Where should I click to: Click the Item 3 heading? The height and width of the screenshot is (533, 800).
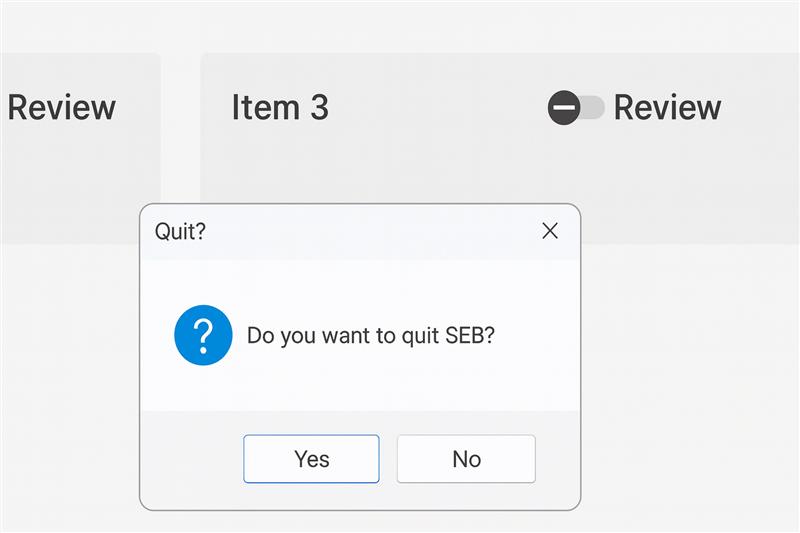click(280, 108)
